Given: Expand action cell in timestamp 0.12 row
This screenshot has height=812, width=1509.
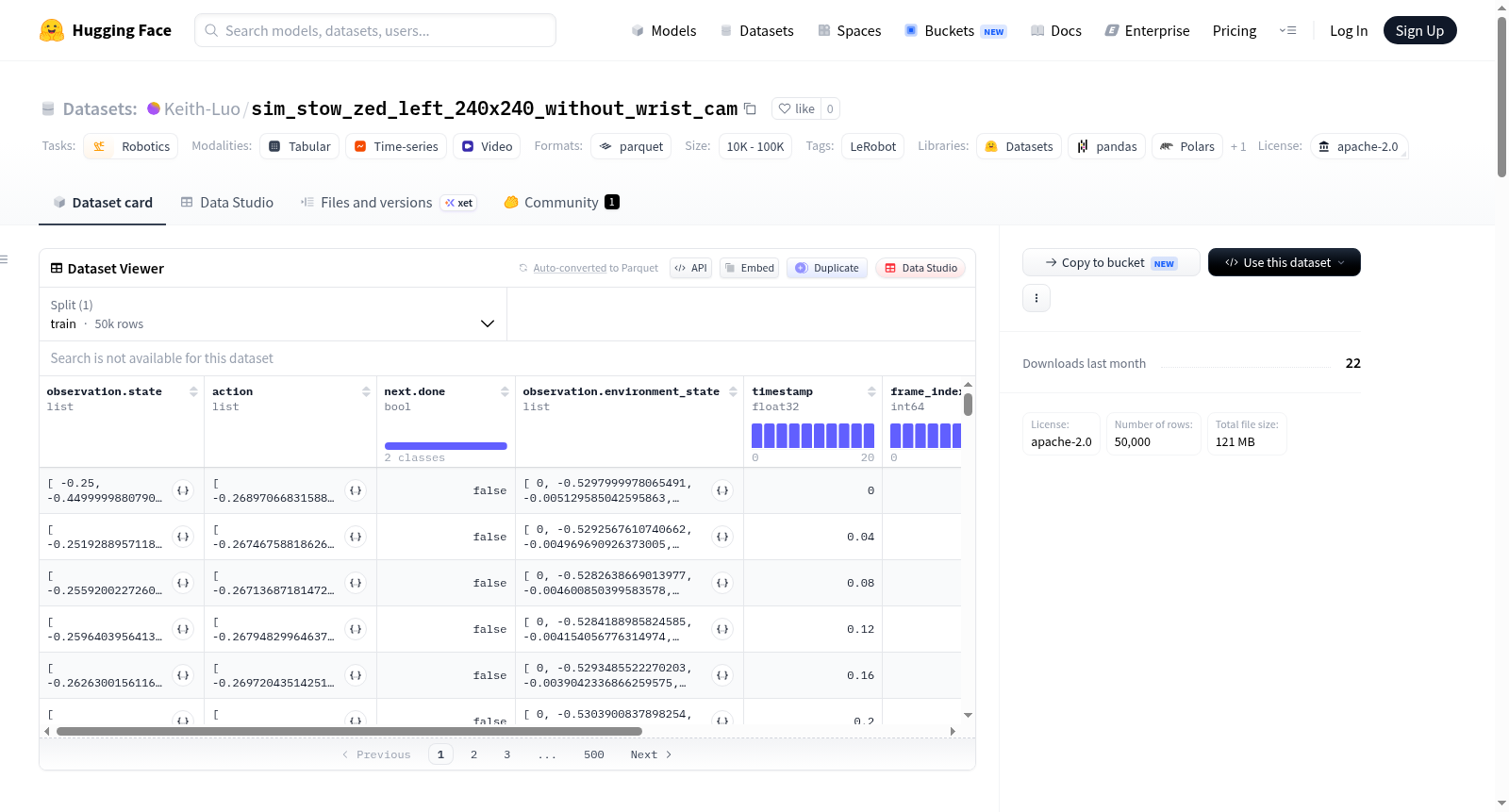Looking at the screenshot, I should pyautogui.click(x=356, y=629).
